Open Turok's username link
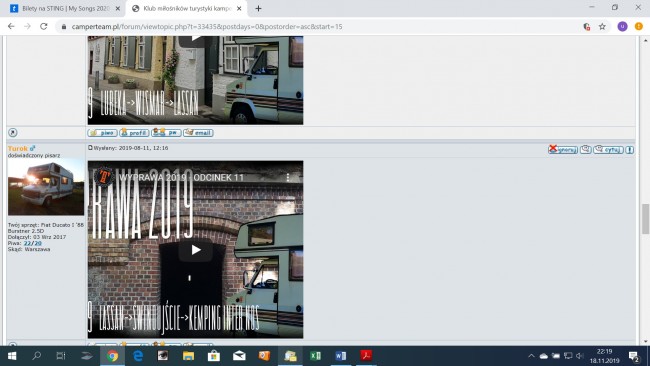This screenshot has width=650, height=366. (17, 148)
